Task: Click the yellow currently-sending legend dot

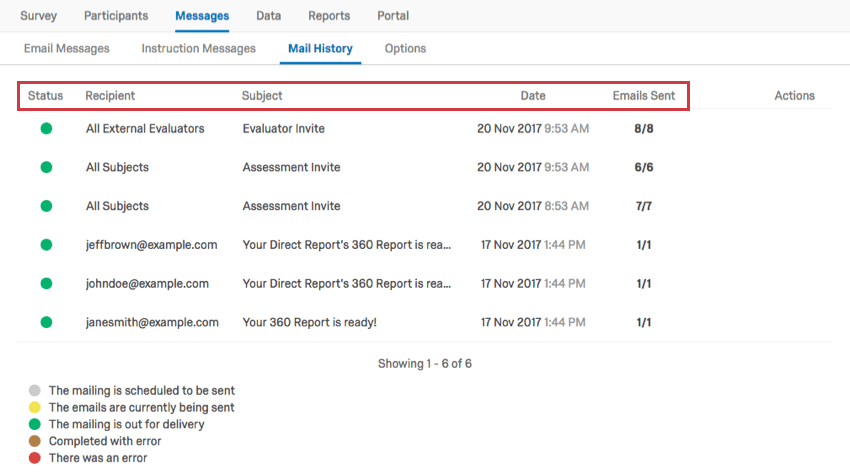Action: pyautogui.click(x=36, y=408)
